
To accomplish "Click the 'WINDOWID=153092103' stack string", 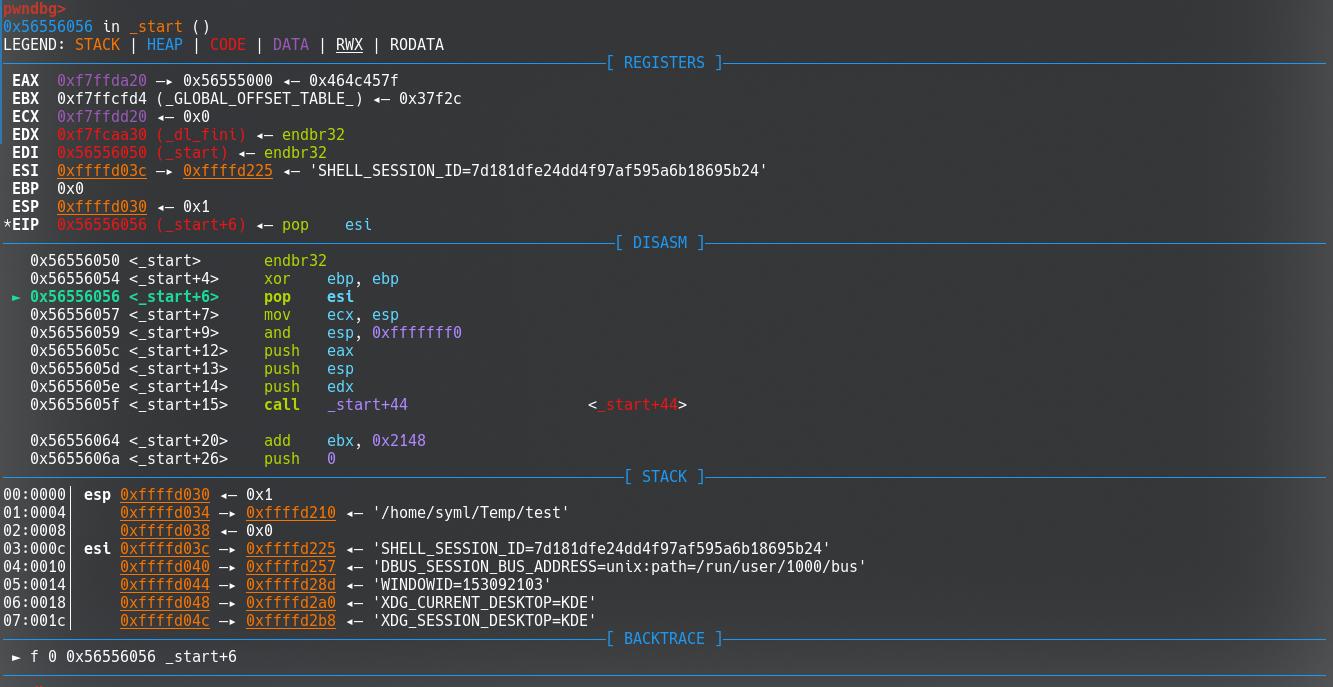I will [461, 584].
